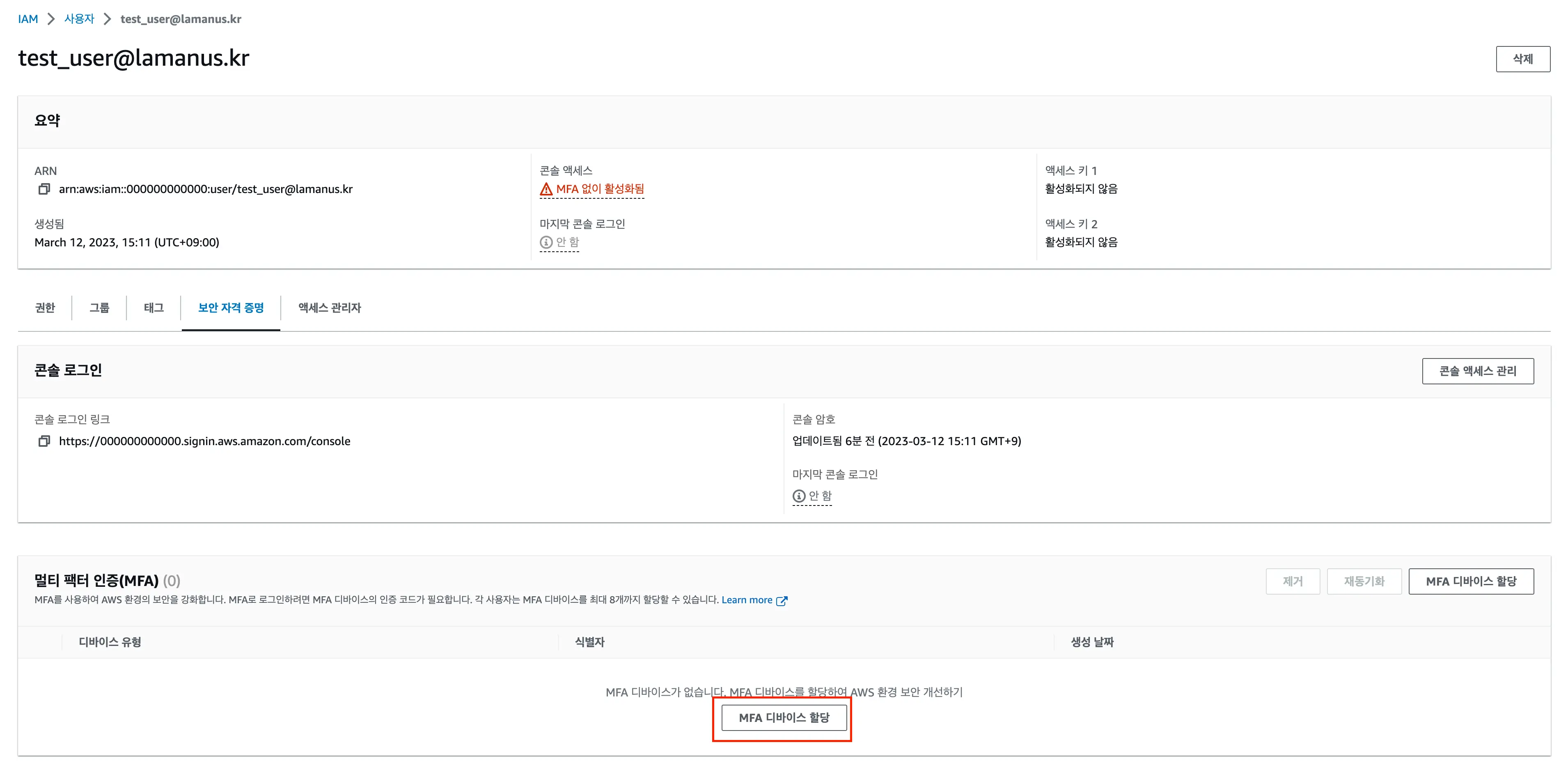Copy the ARN with the copy icon
Image resolution: width=1568 pixels, height=772 pixels.
coord(44,189)
